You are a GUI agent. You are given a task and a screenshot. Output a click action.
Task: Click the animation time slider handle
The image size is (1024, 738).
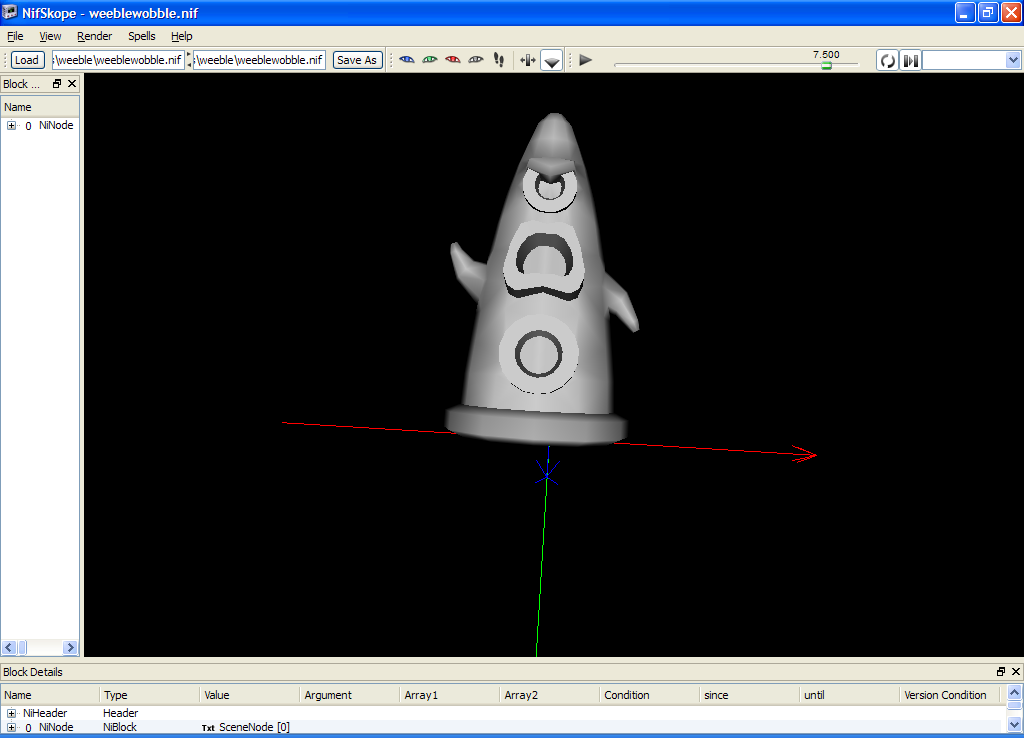point(826,65)
